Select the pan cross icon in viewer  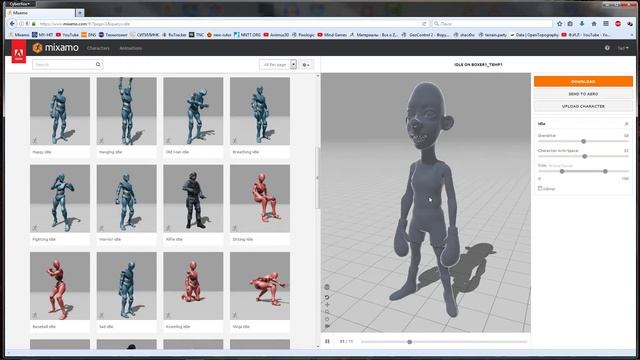(x=327, y=304)
